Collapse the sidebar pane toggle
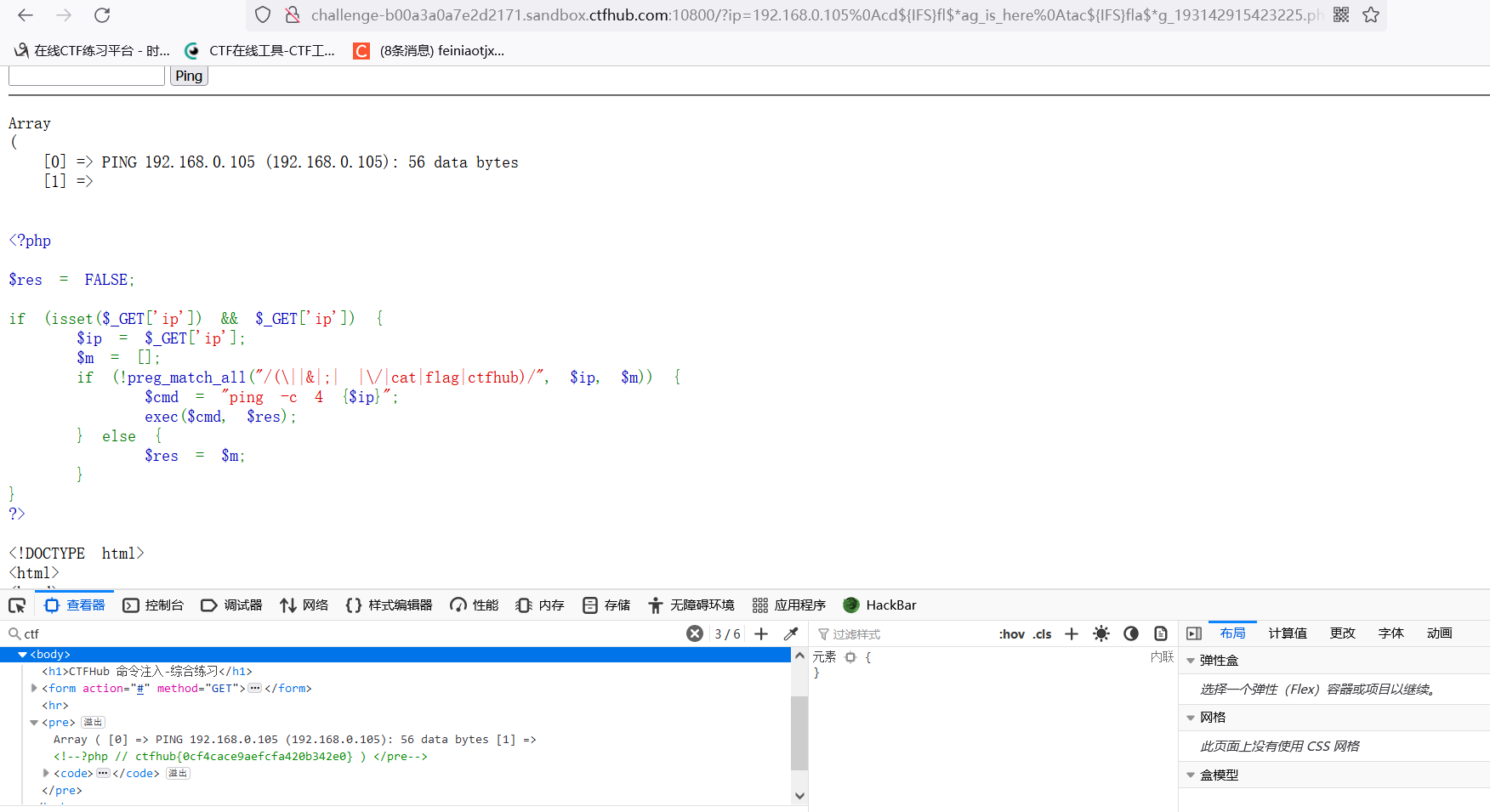Viewport: 1490px width, 812px height. (1194, 633)
